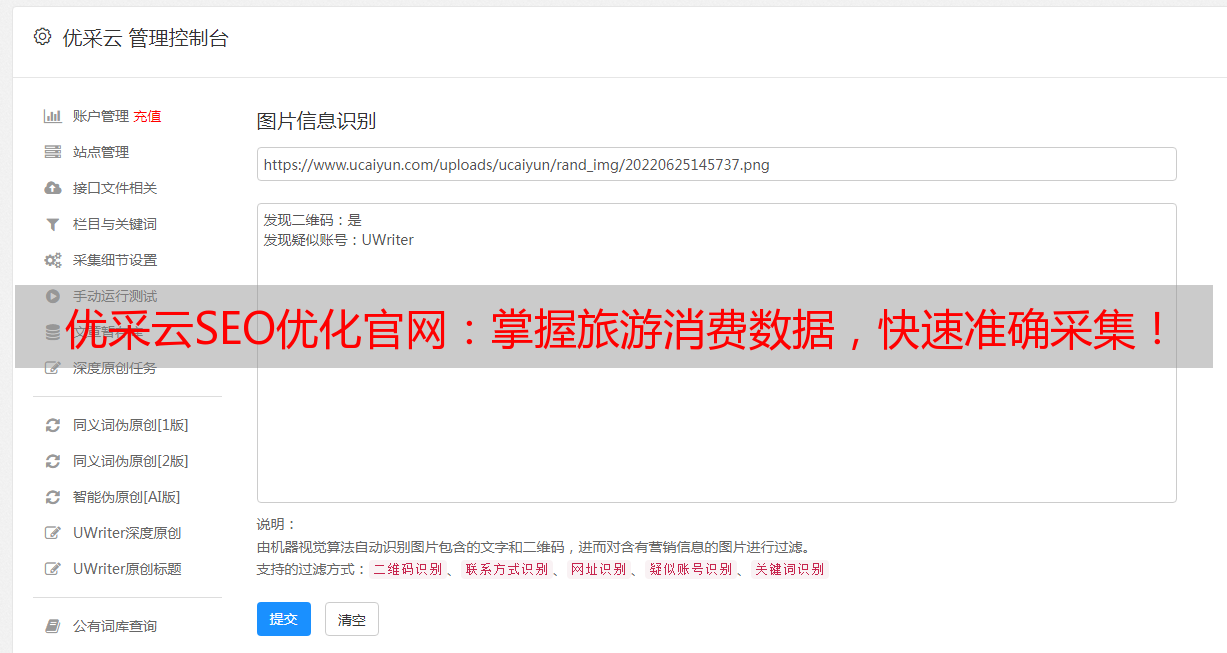The height and width of the screenshot is (653, 1227).
Task: Click the refresh icon for 同义词伪原创[1版]
Action: tap(53, 425)
